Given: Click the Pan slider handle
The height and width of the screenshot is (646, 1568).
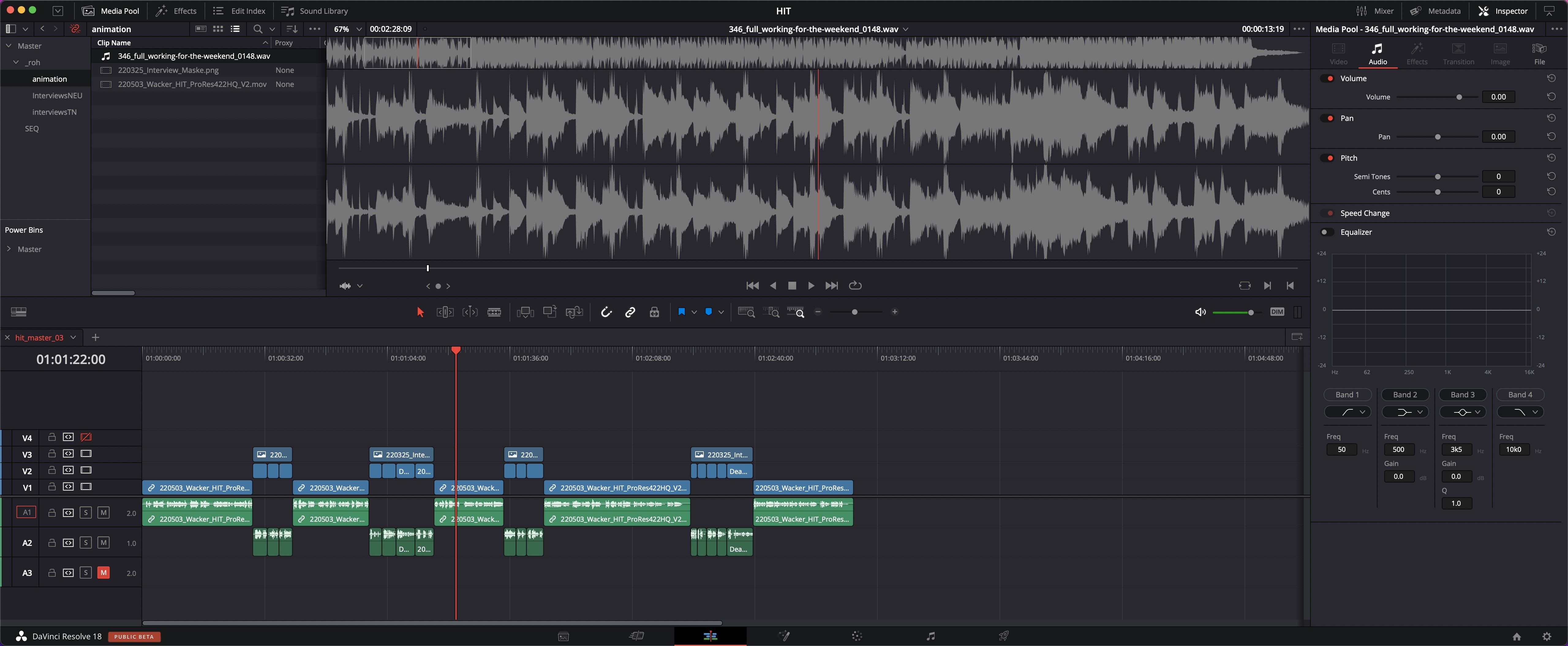Looking at the screenshot, I should tap(1438, 137).
